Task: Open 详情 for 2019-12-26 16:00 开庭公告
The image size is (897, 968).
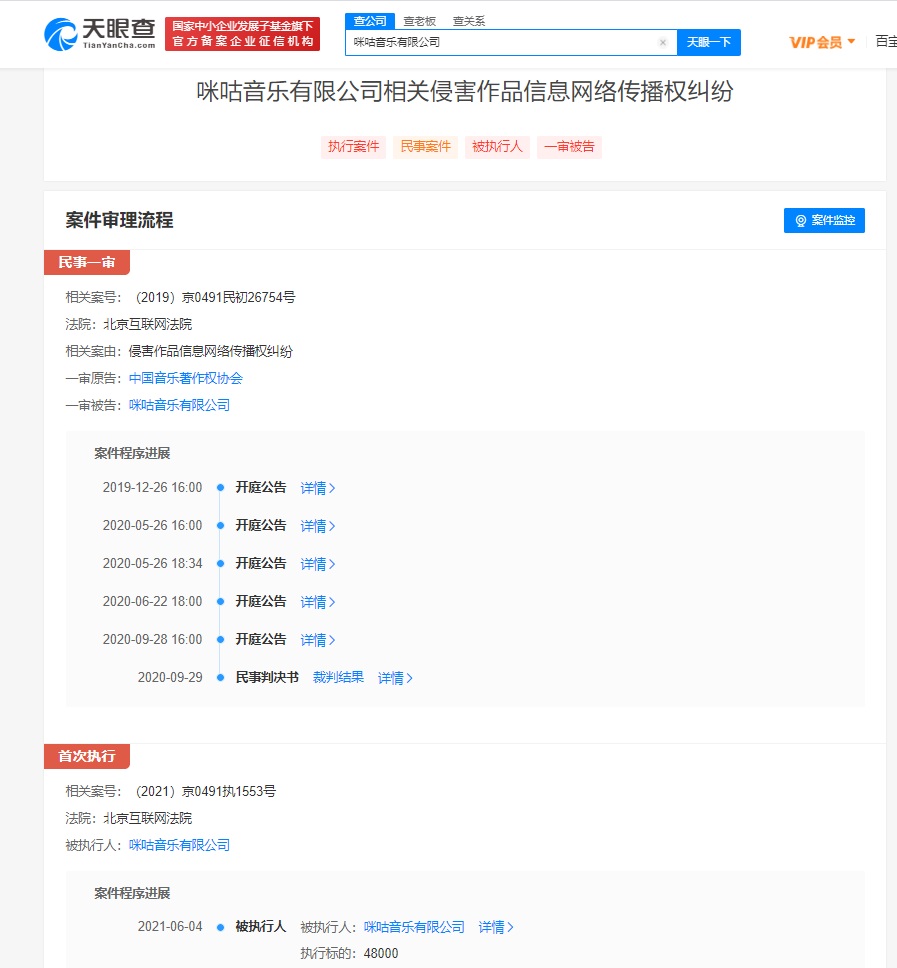Action: coord(318,488)
